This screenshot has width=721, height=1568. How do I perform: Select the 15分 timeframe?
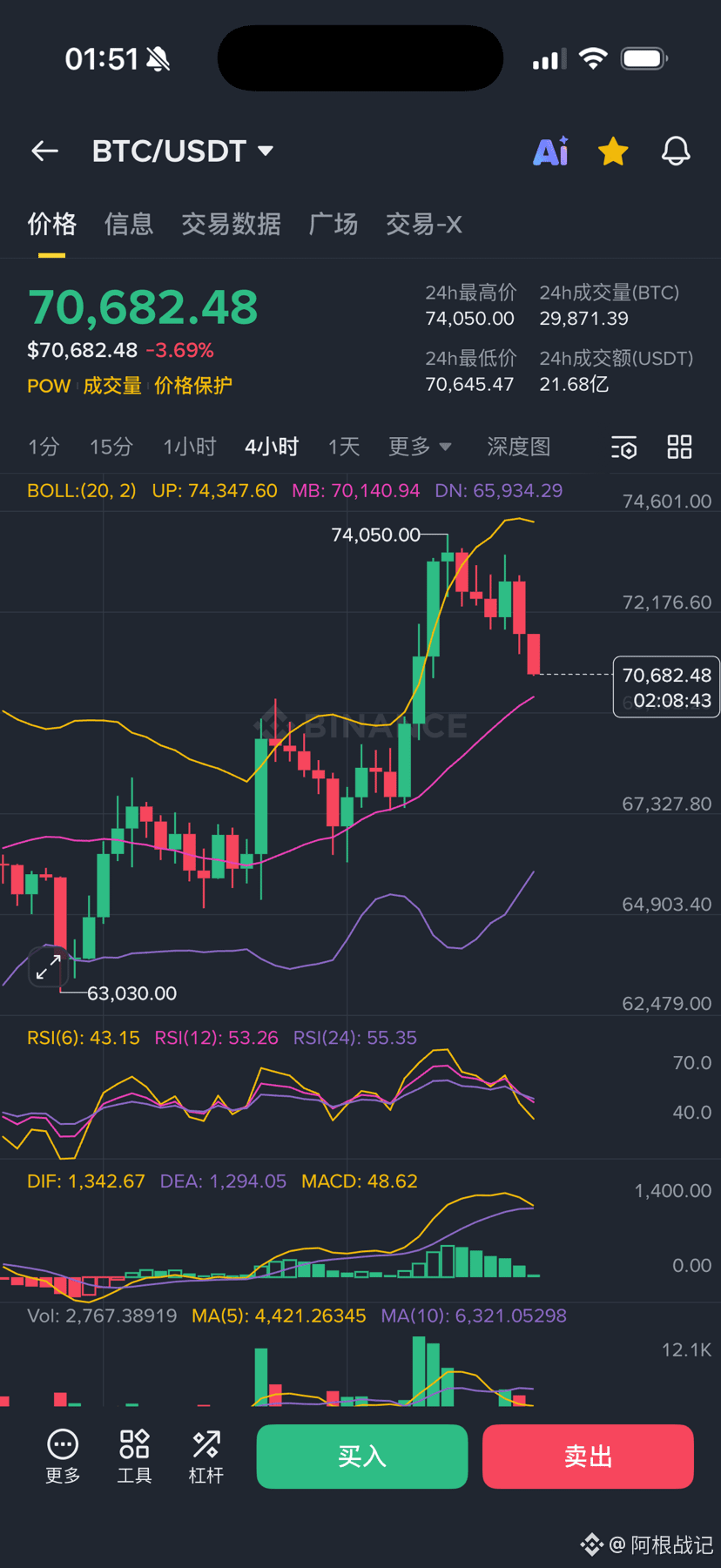[111, 448]
